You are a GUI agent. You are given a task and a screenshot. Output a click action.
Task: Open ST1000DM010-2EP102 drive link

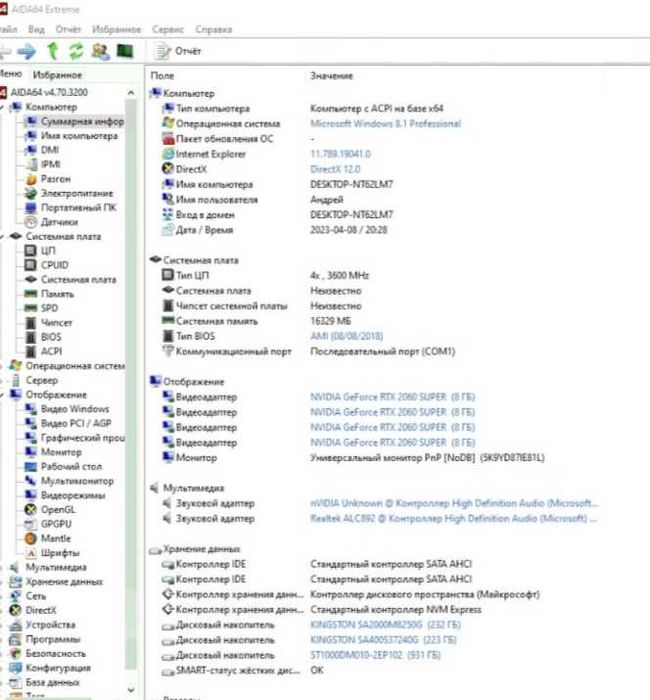375,655
